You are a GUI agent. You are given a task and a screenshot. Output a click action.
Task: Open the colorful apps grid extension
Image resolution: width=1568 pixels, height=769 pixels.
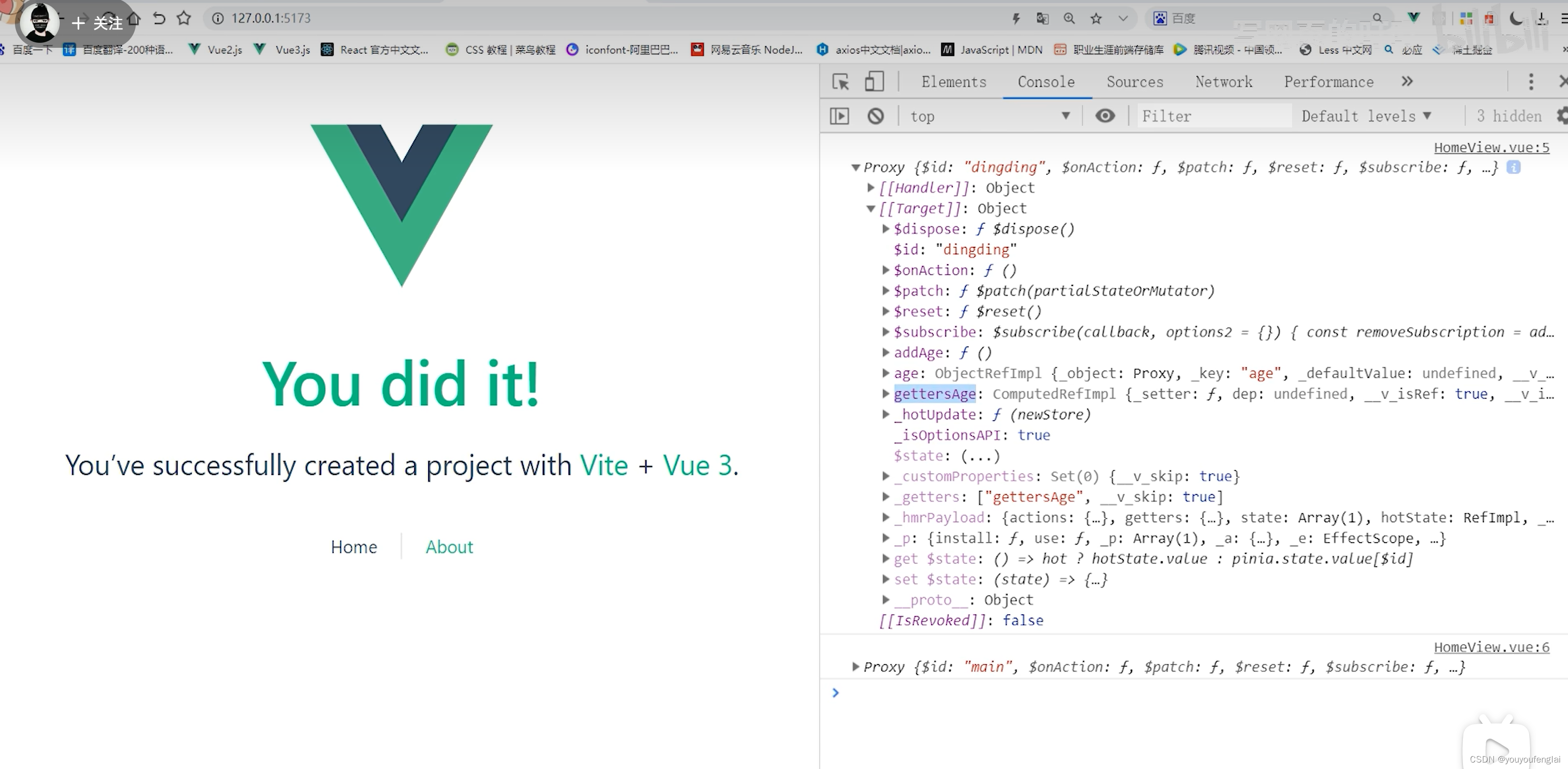point(1466,18)
